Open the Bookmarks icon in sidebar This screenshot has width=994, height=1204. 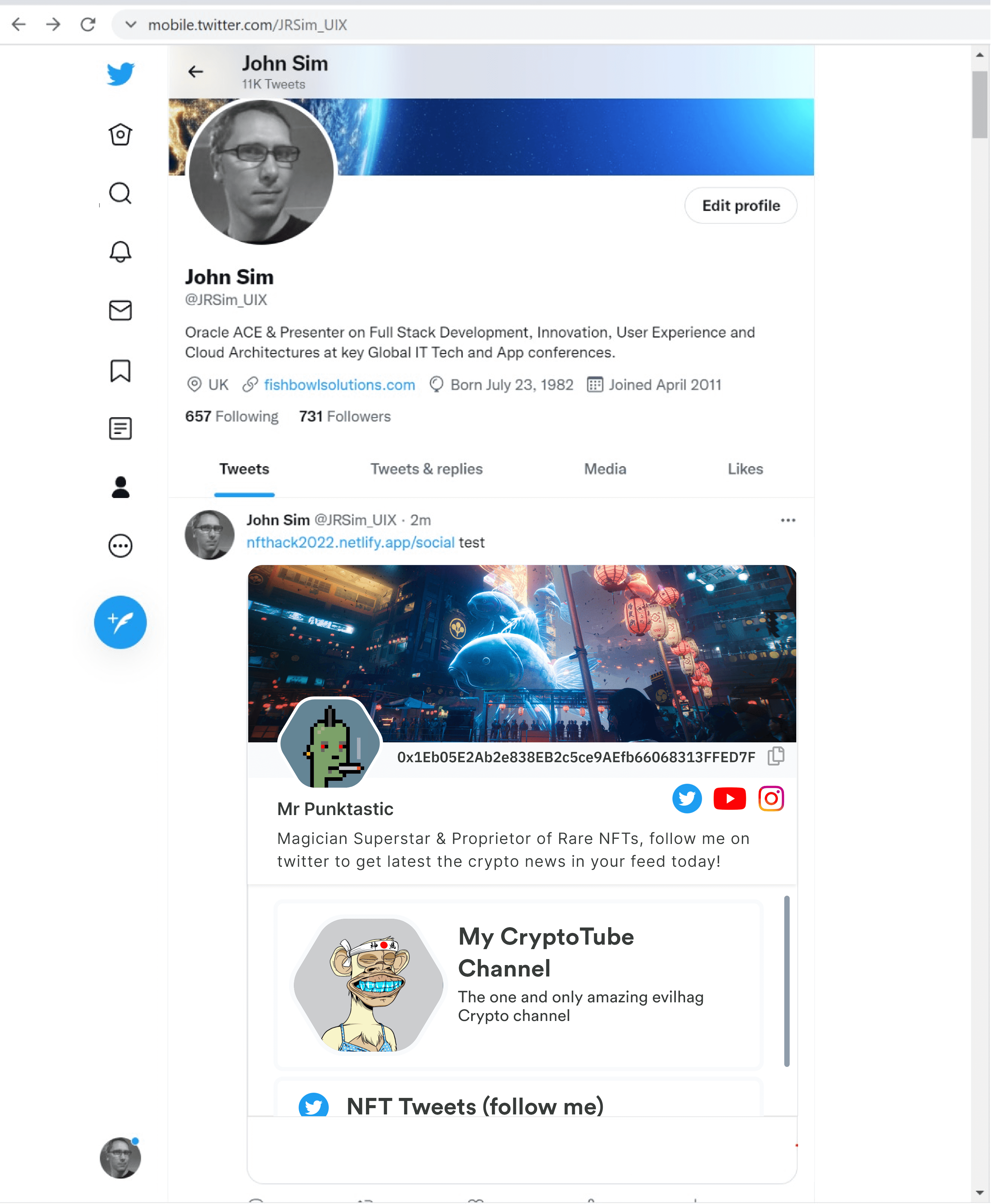(x=120, y=371)
